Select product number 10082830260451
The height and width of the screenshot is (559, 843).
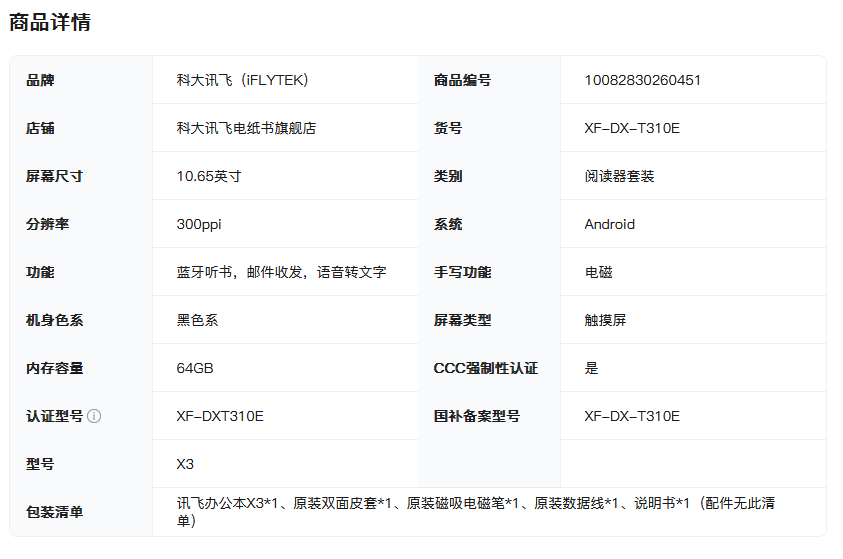coord(642,80)
